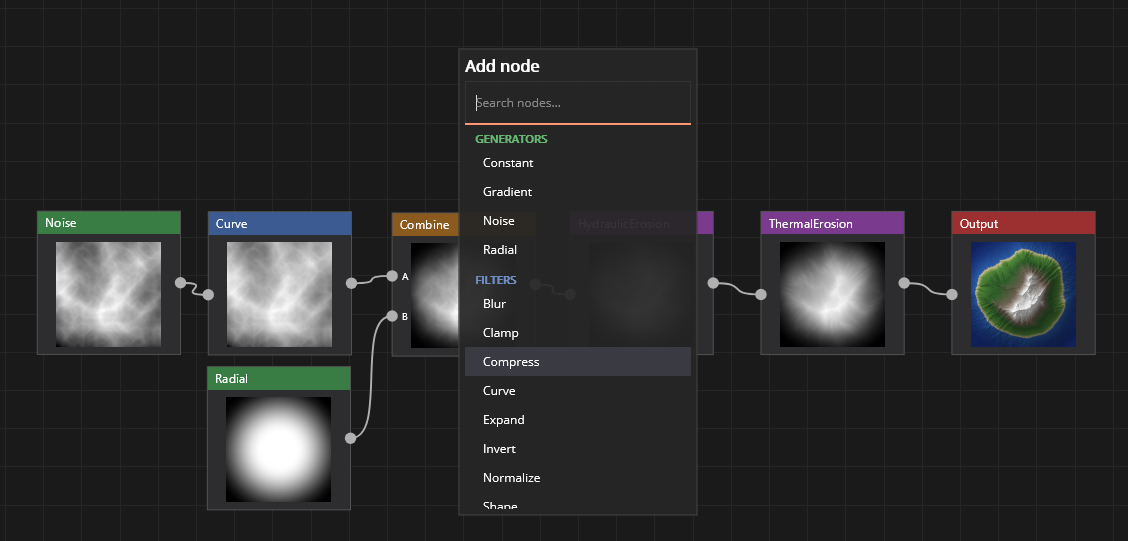The width and height of the screenshot is (1128, 541).
Task: Add a Clamp filter node
Action: click(578, 332)
